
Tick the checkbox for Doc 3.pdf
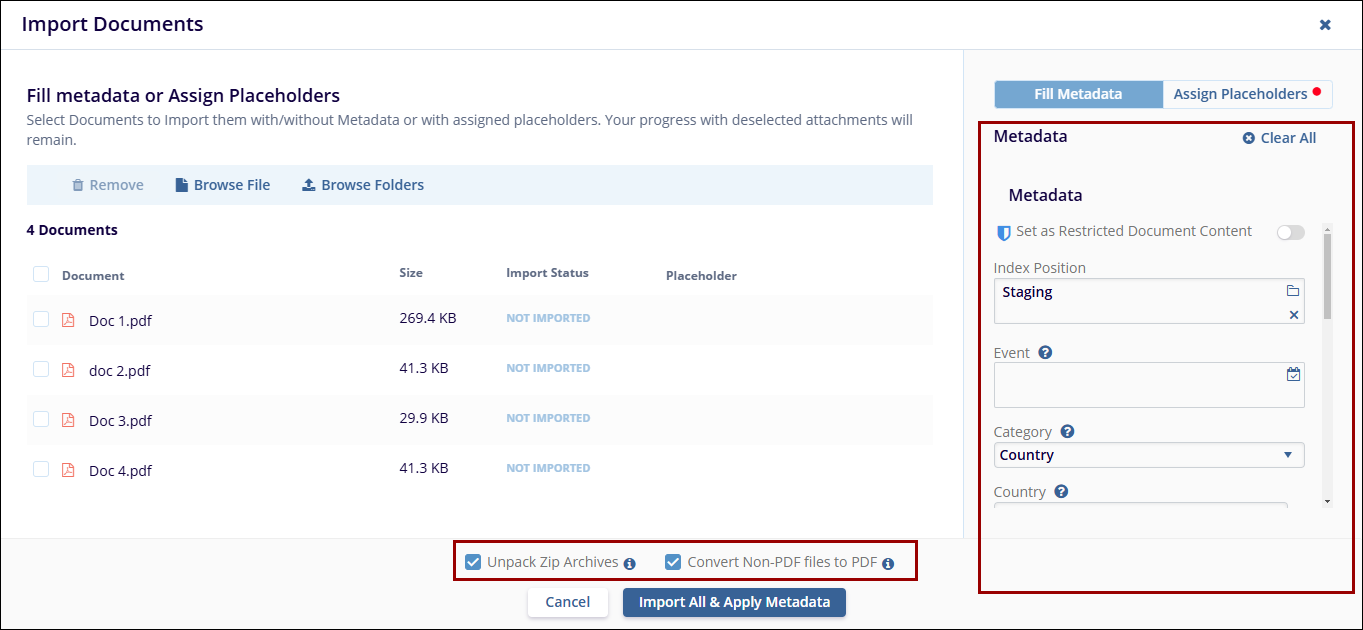[41, 419]
